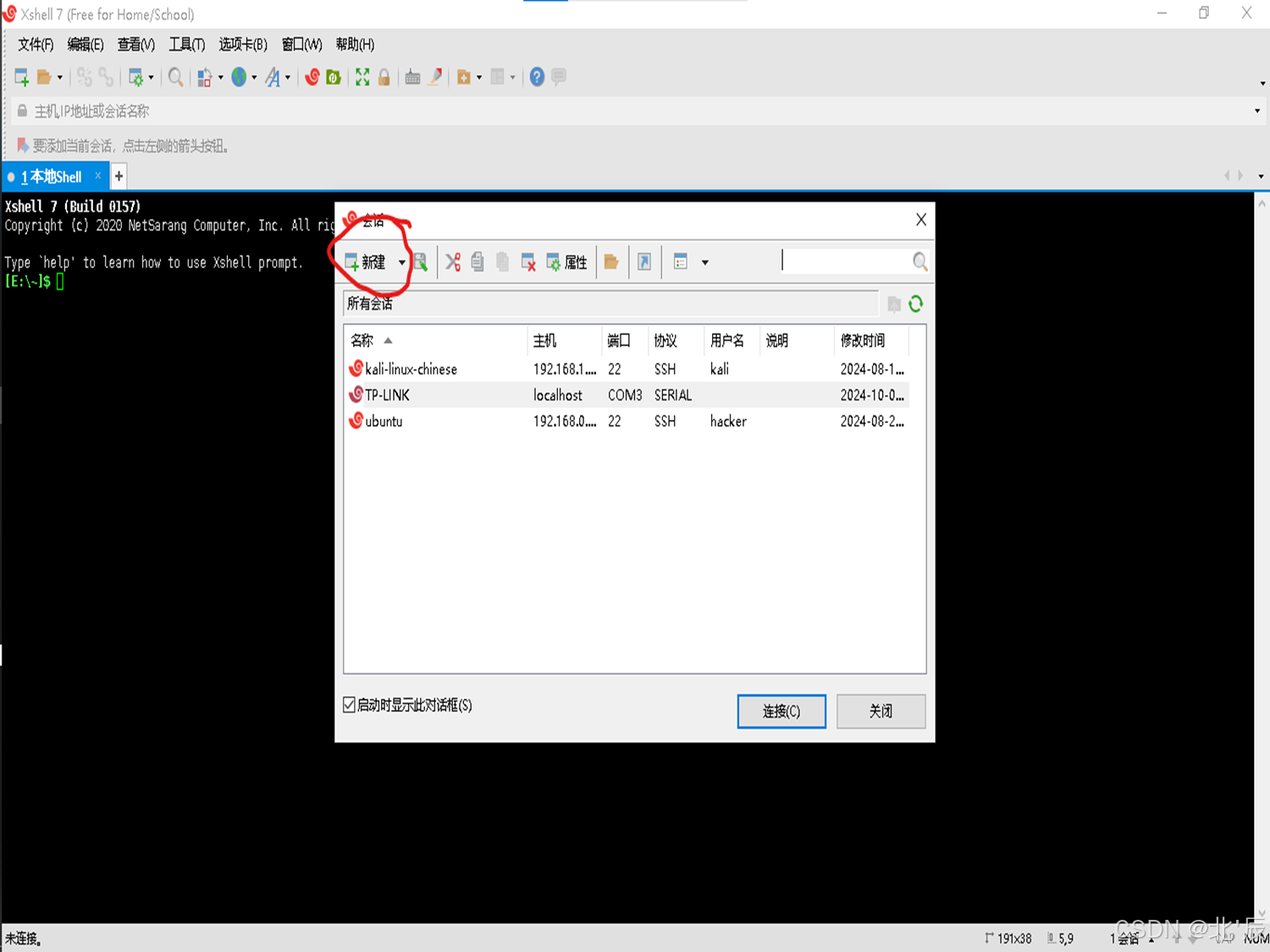Sort sessions by 协议 column header
This screenshot has height=952, width=1270.
pyautogui.click(x=676, y=340)
